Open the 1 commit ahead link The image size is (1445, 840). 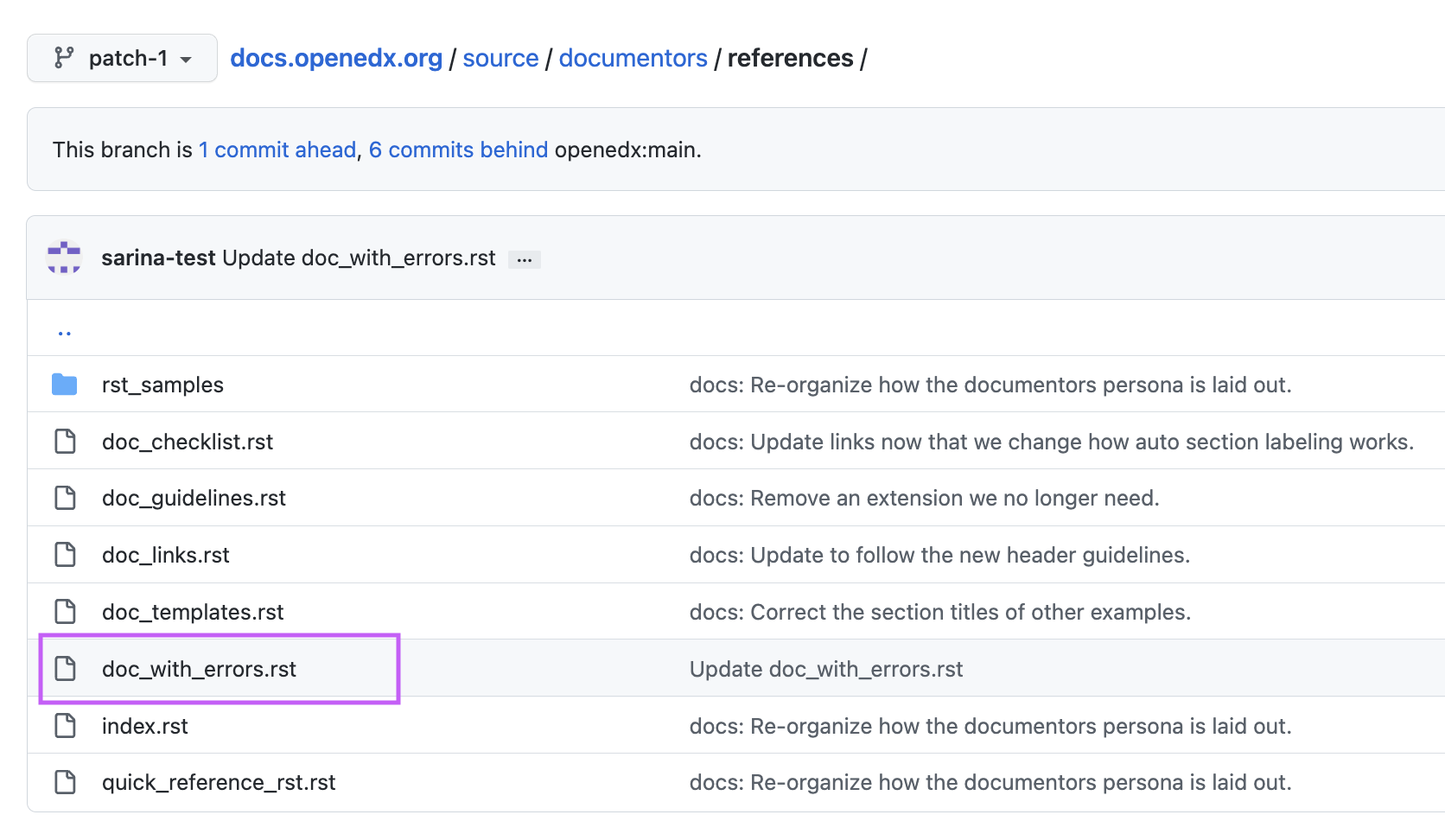coord(277,150)
